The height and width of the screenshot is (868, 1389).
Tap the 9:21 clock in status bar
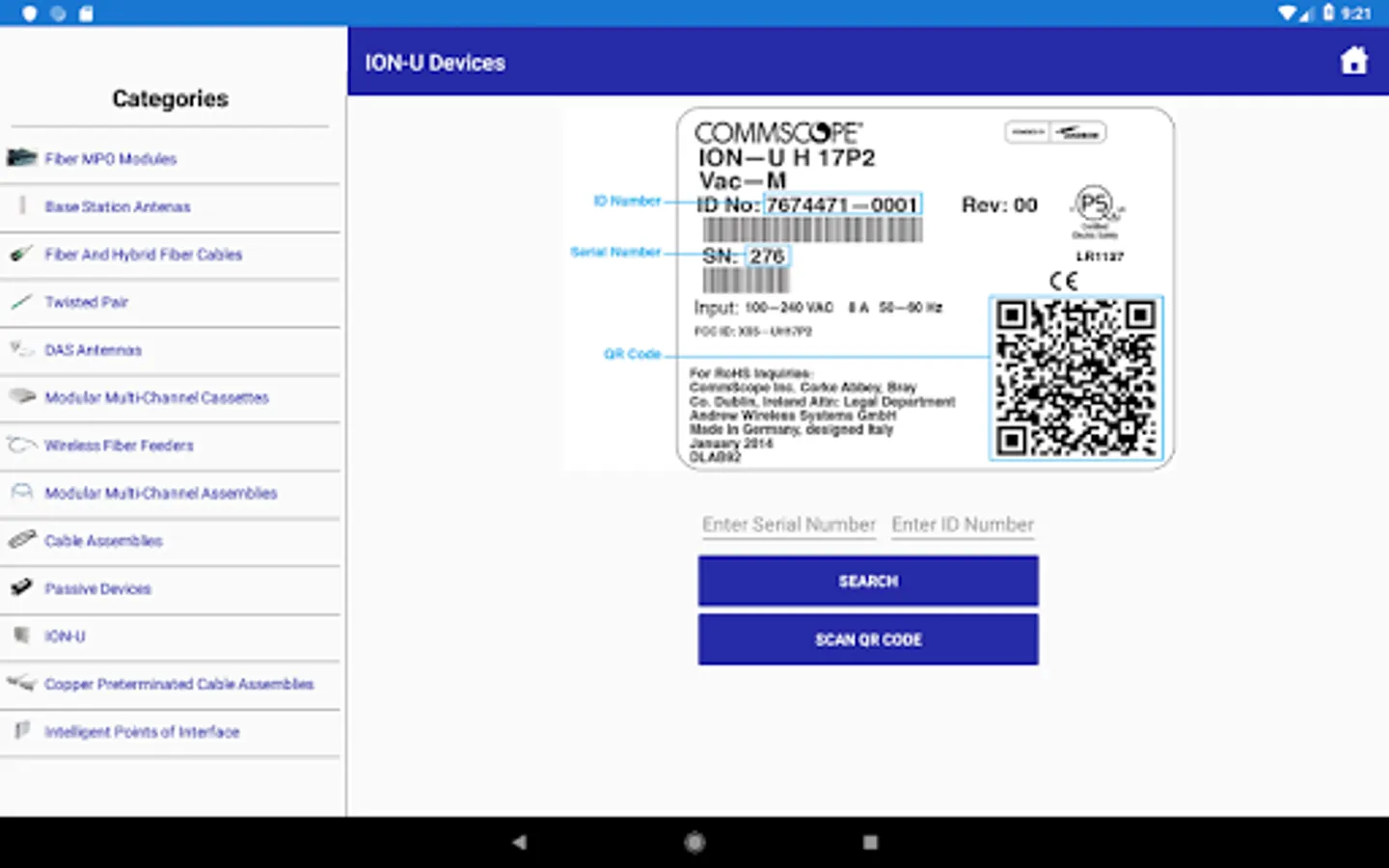coord(1356,14)
